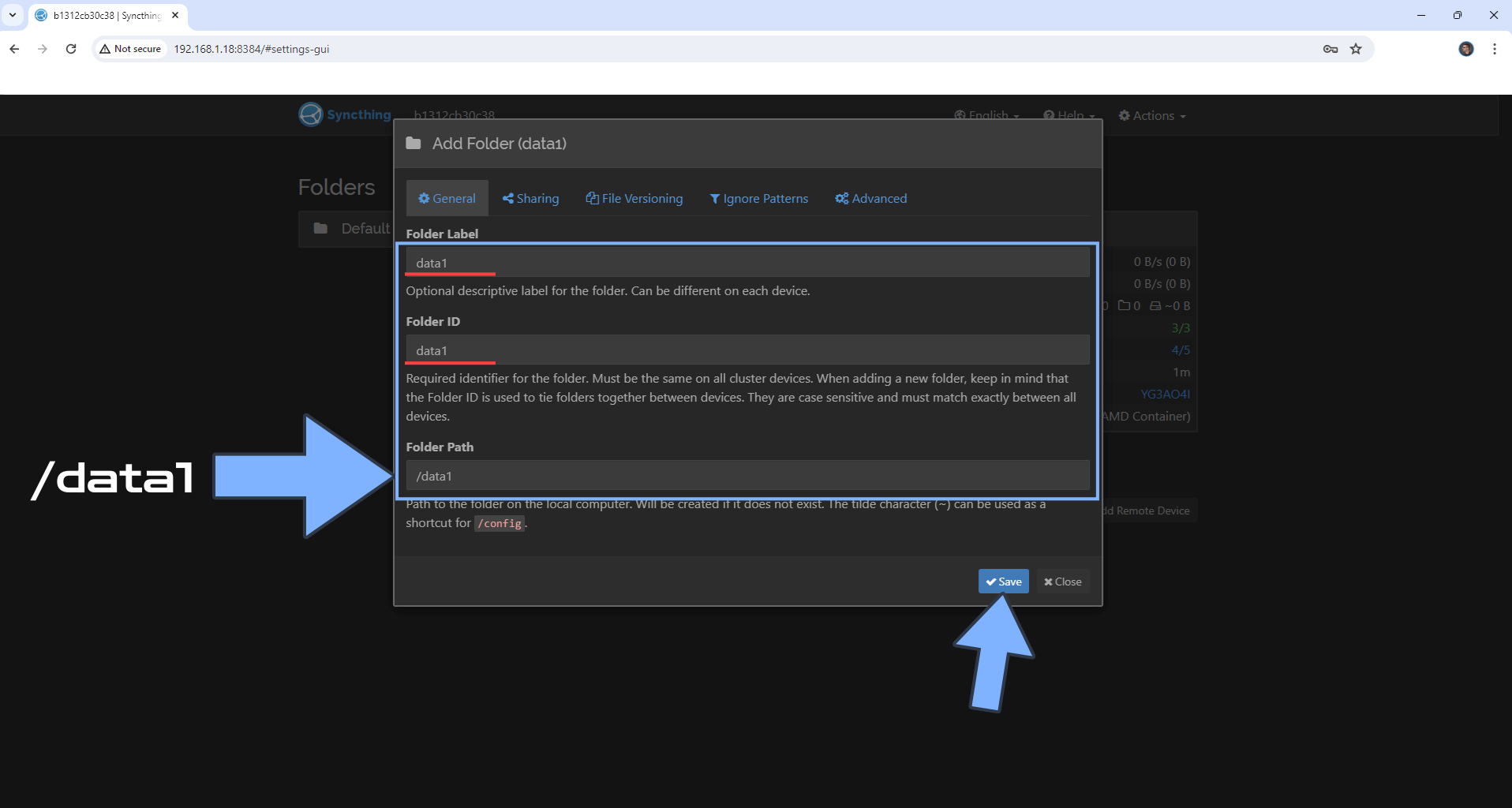This screenshot has height=808, width=1512.
Task: Click the Syncthing brand name link
Action: [x=359, y=114]
